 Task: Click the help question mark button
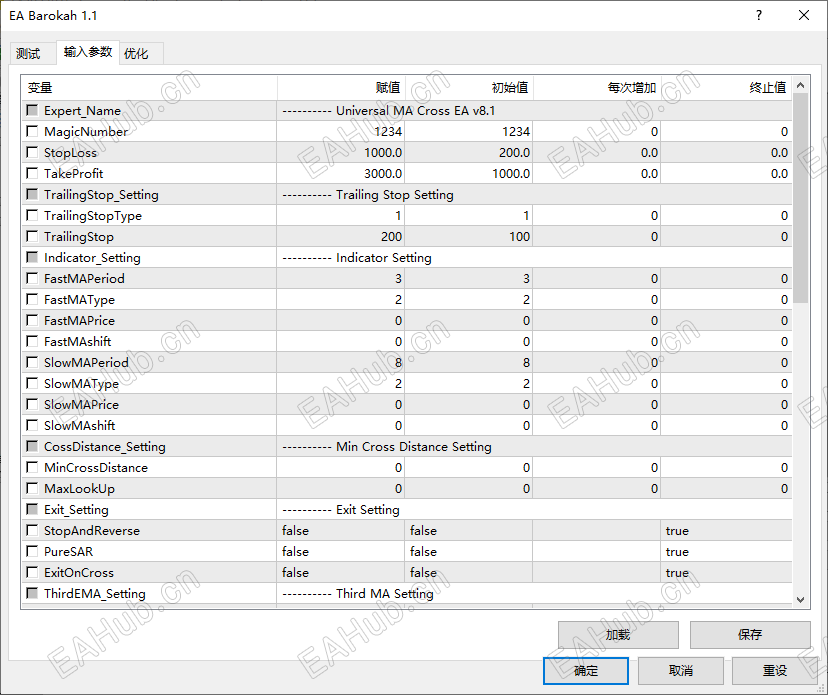pyautogui.click(x=759, y=15)
